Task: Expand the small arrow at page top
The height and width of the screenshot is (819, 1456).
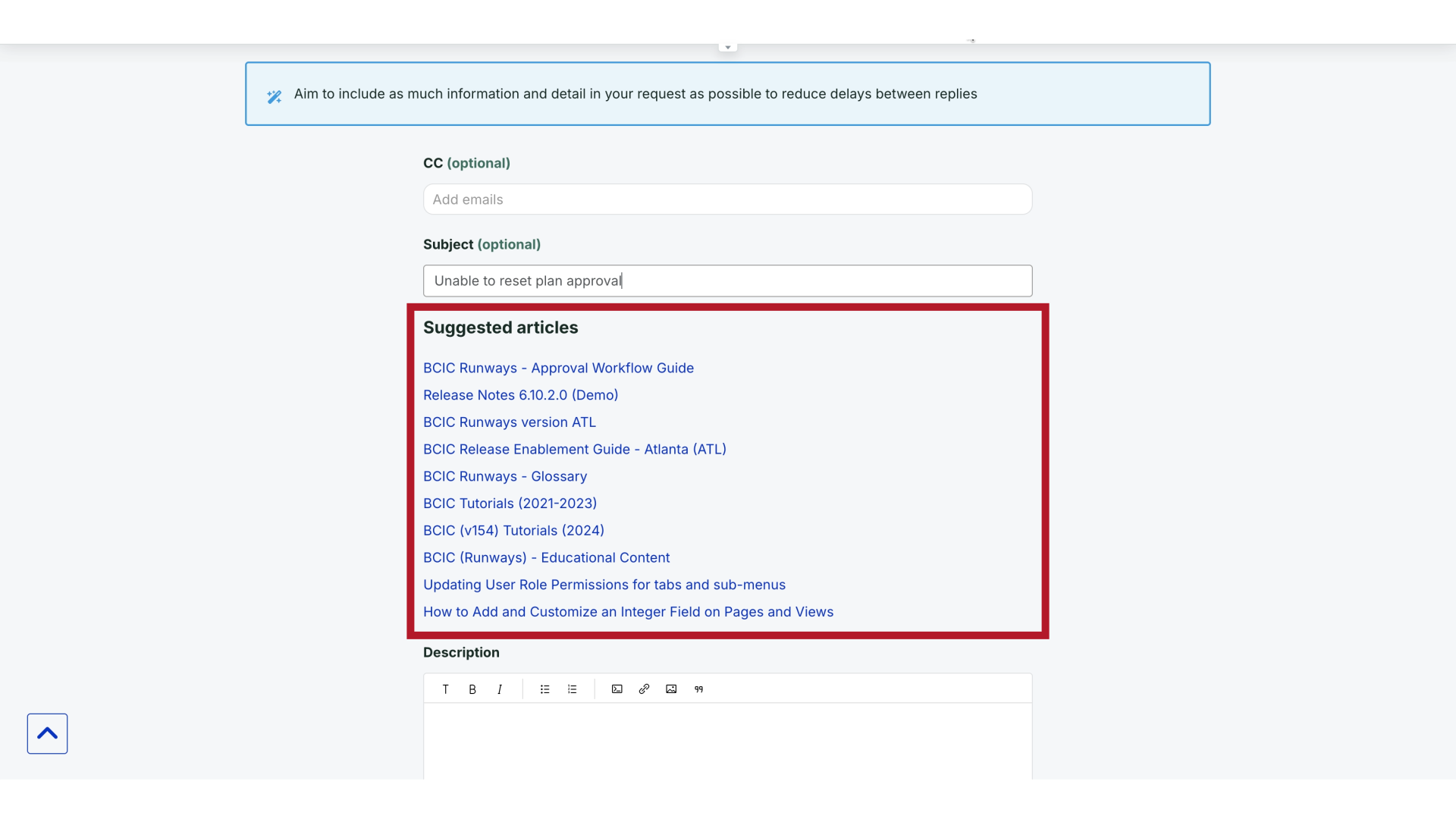Action: tap(728, 48)
